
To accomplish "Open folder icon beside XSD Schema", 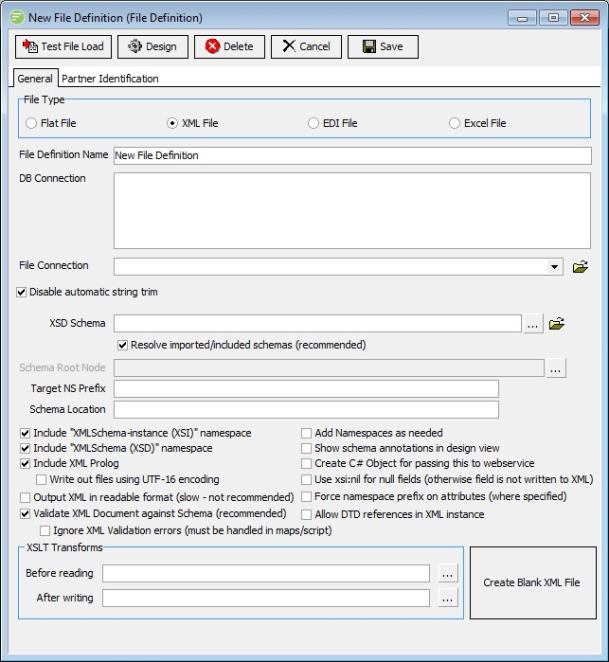I will (x=557, y=324).
